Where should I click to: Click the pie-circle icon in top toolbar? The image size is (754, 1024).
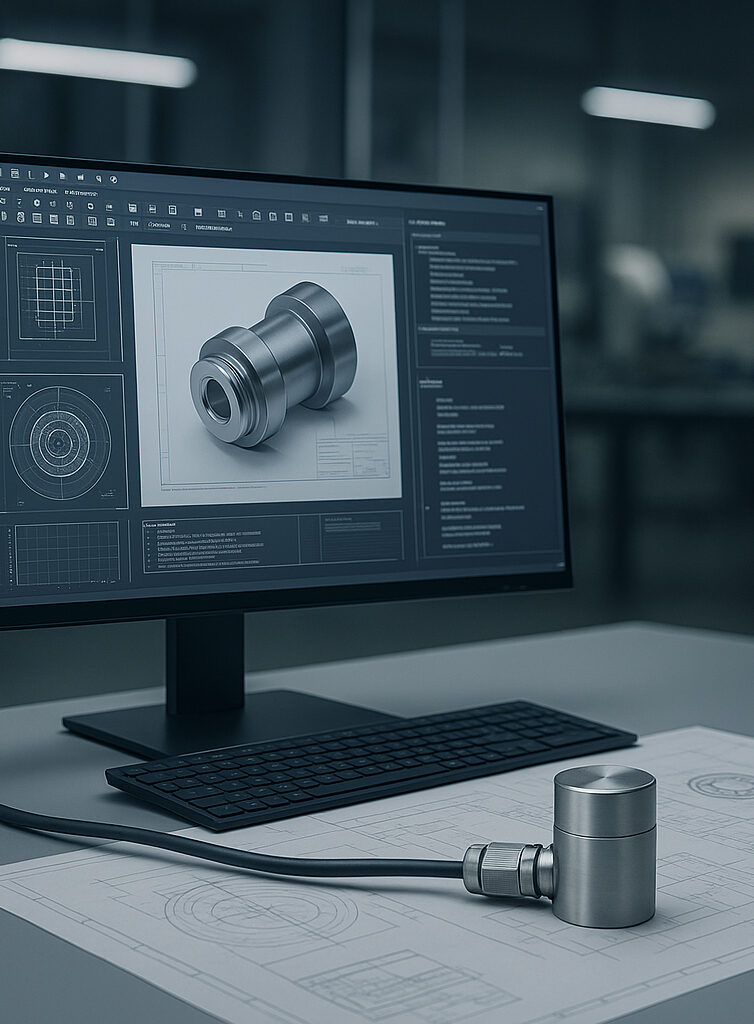click(x=113, y=180)
